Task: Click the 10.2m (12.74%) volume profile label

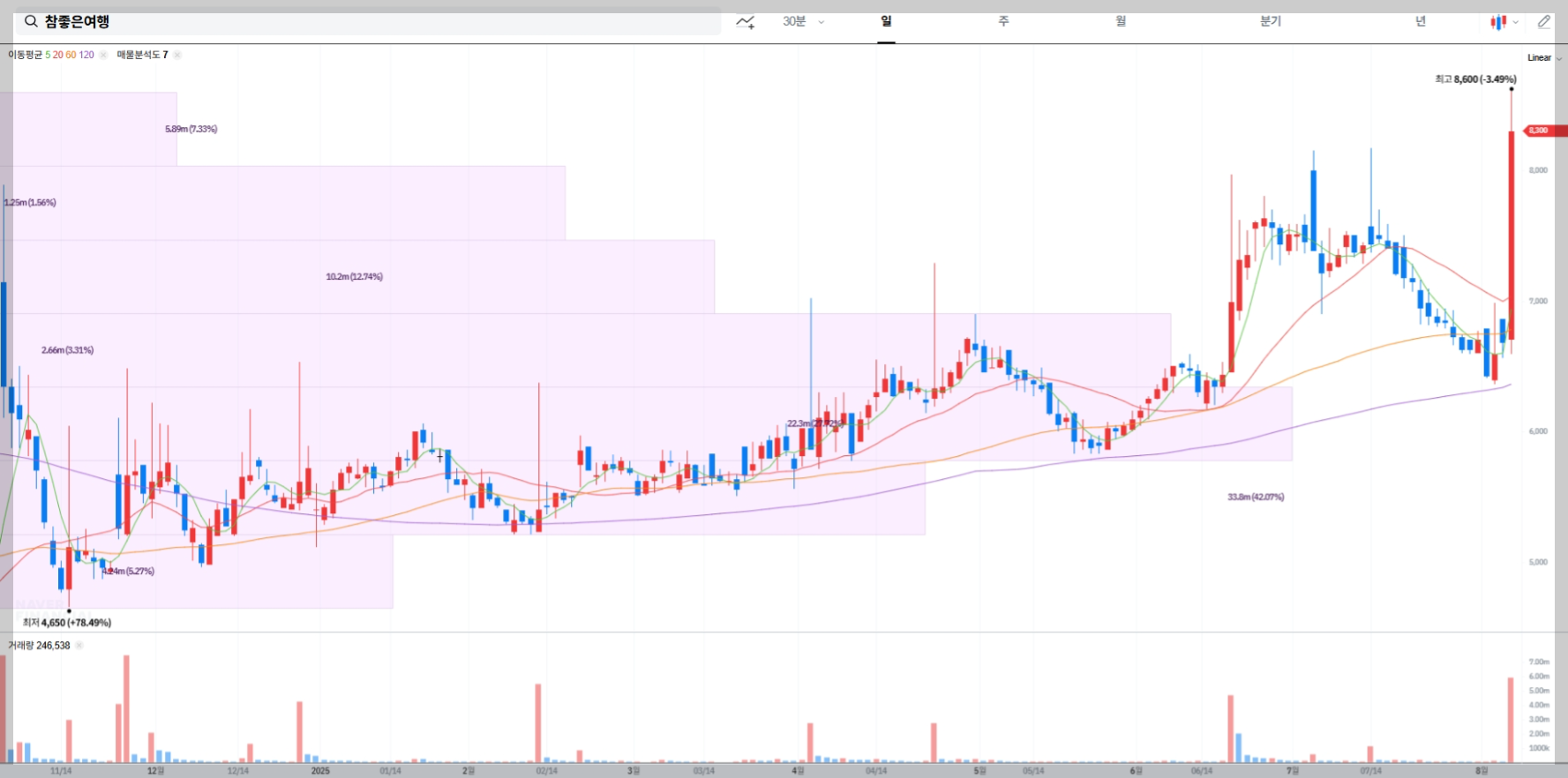Action: pos(354,277)
